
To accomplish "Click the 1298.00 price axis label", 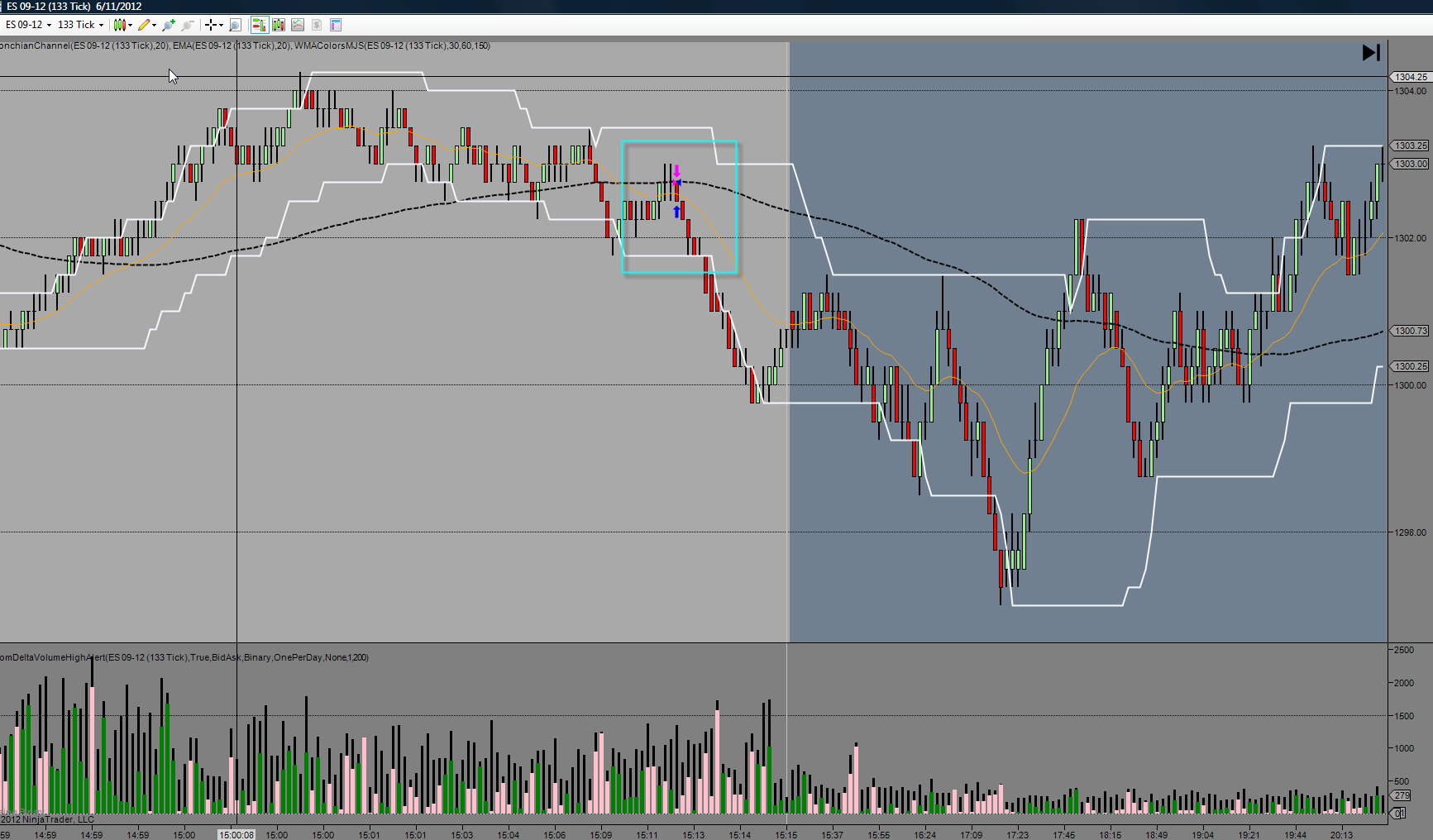I will [1411, 532].
